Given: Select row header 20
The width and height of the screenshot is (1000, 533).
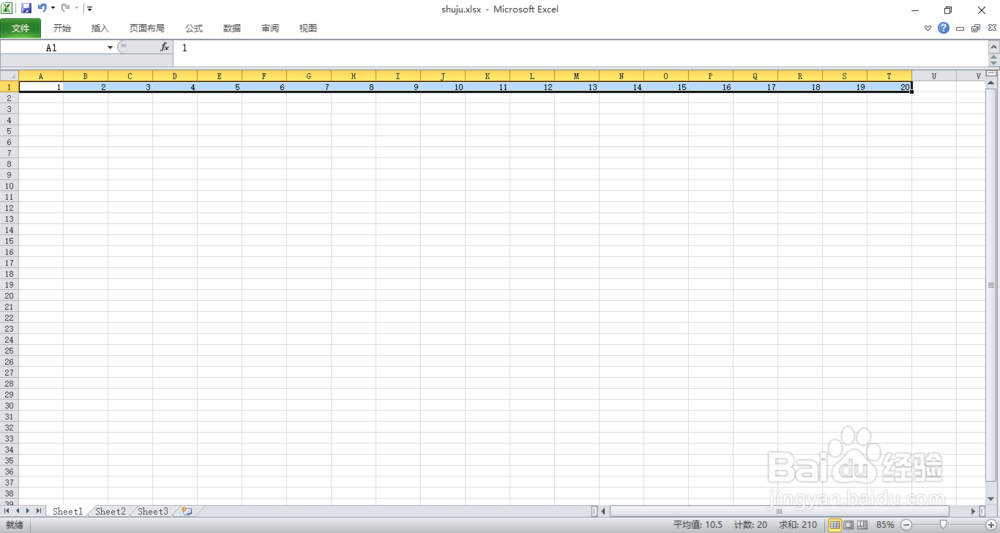Looking at the screenshot, I should point(9,296).
